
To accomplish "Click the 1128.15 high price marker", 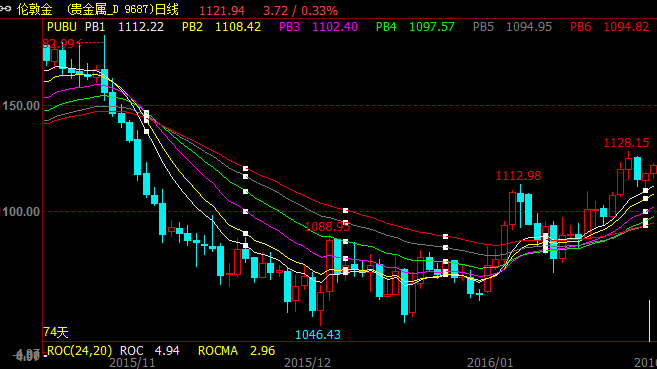I will coord(626,143).
